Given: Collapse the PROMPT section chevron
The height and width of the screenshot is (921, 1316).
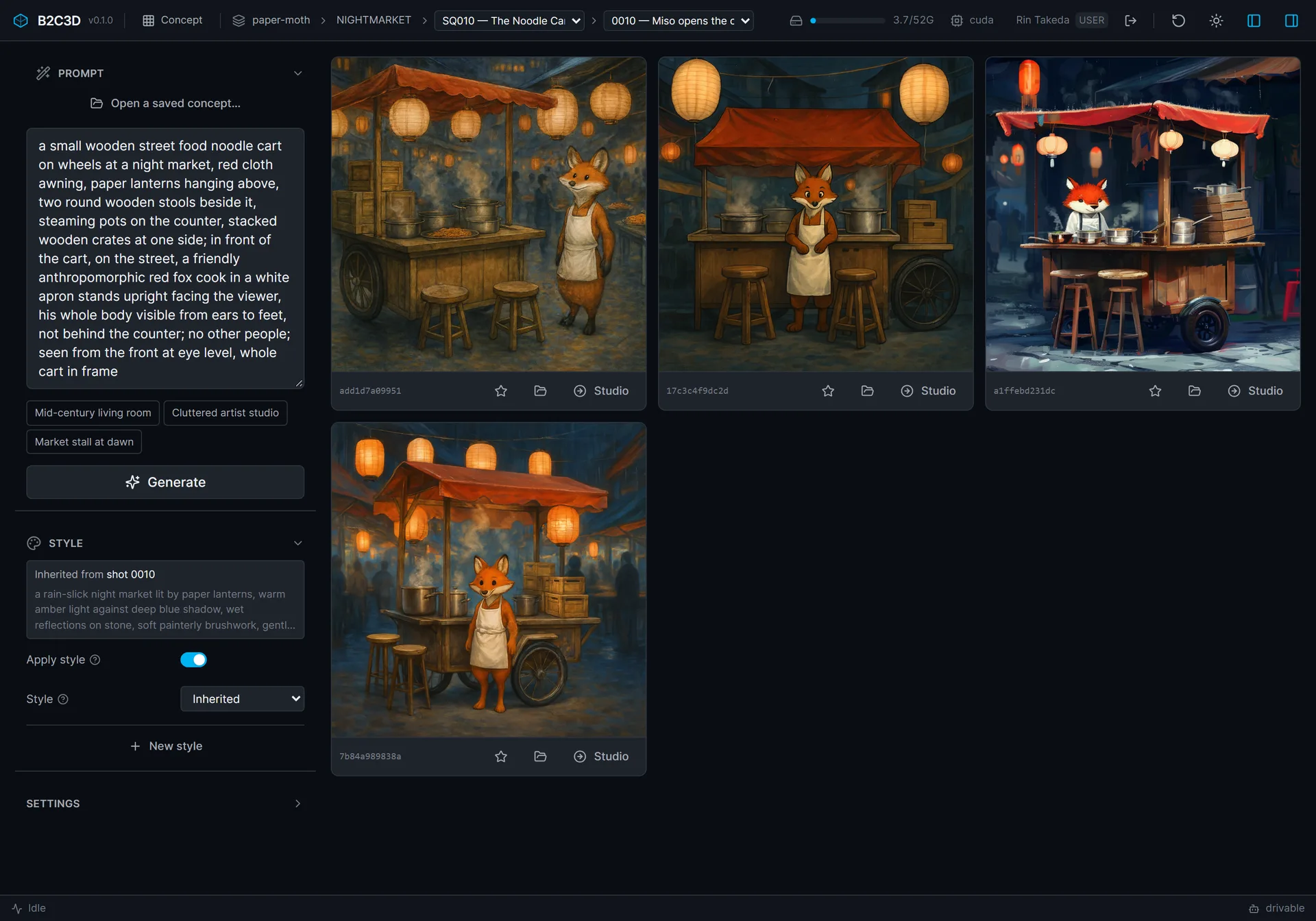Looking at the screenshot, I should [x=297, y=73].
